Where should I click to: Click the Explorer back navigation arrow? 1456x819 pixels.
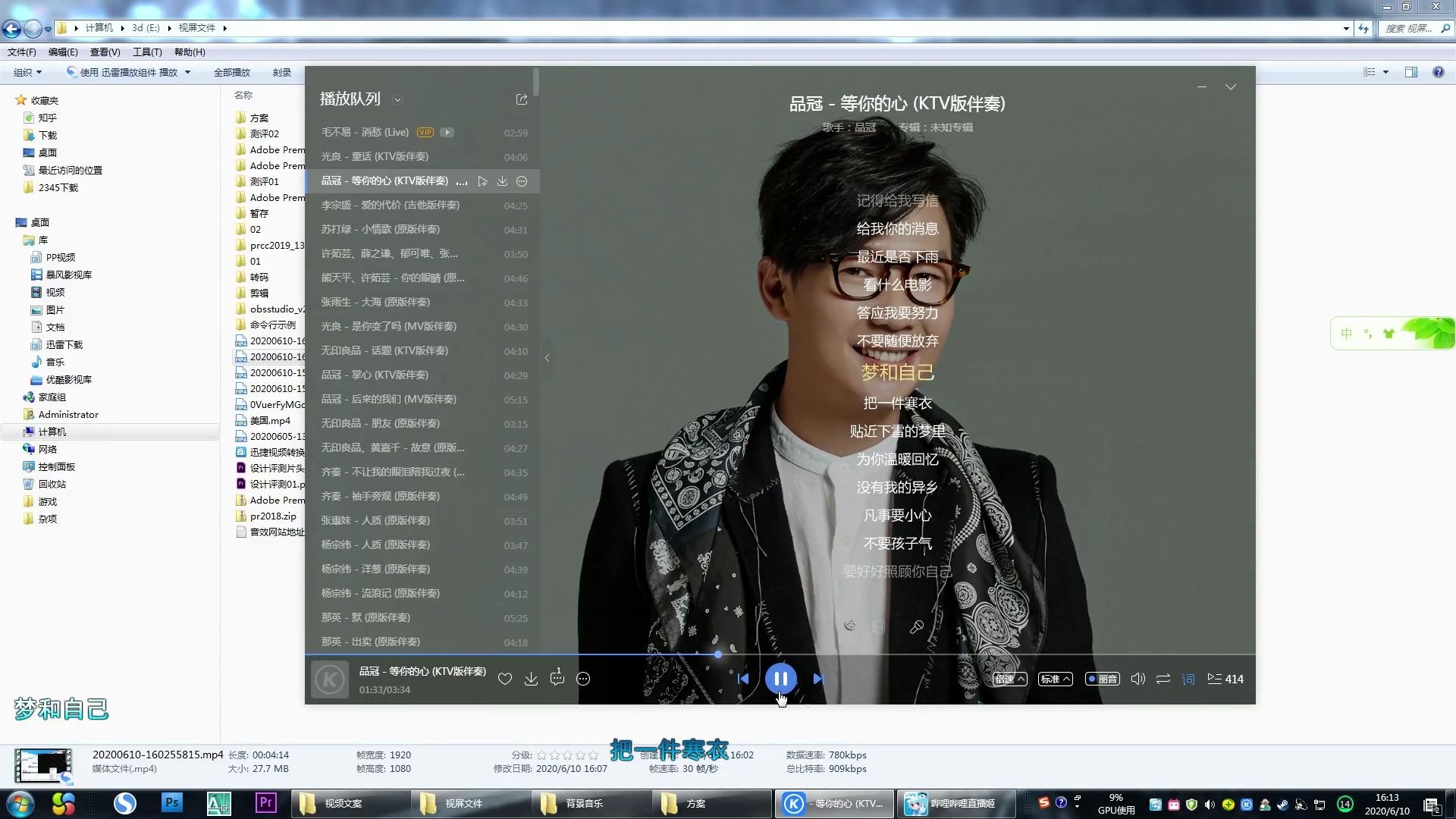pos(11,29)
